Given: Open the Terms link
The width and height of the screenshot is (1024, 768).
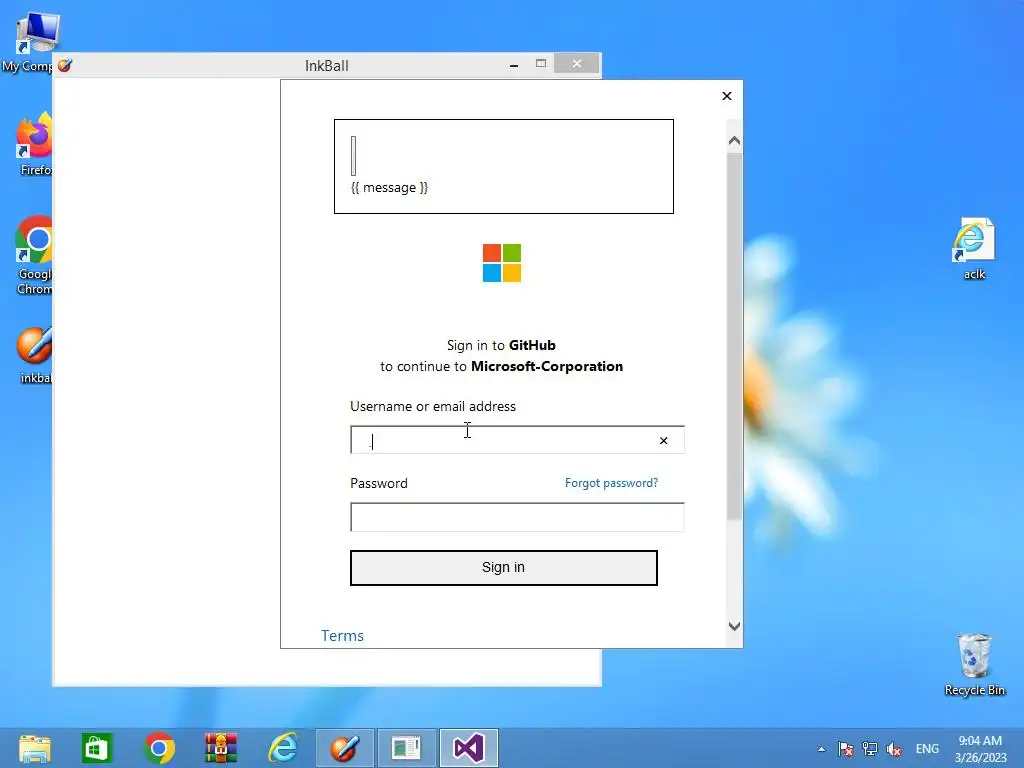Looking at the screenshot, I should point(342,635).
